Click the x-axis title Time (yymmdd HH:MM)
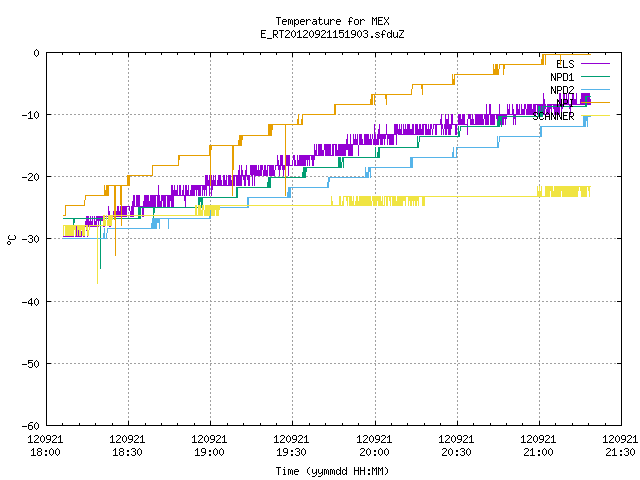 click(x=332, y=471)
